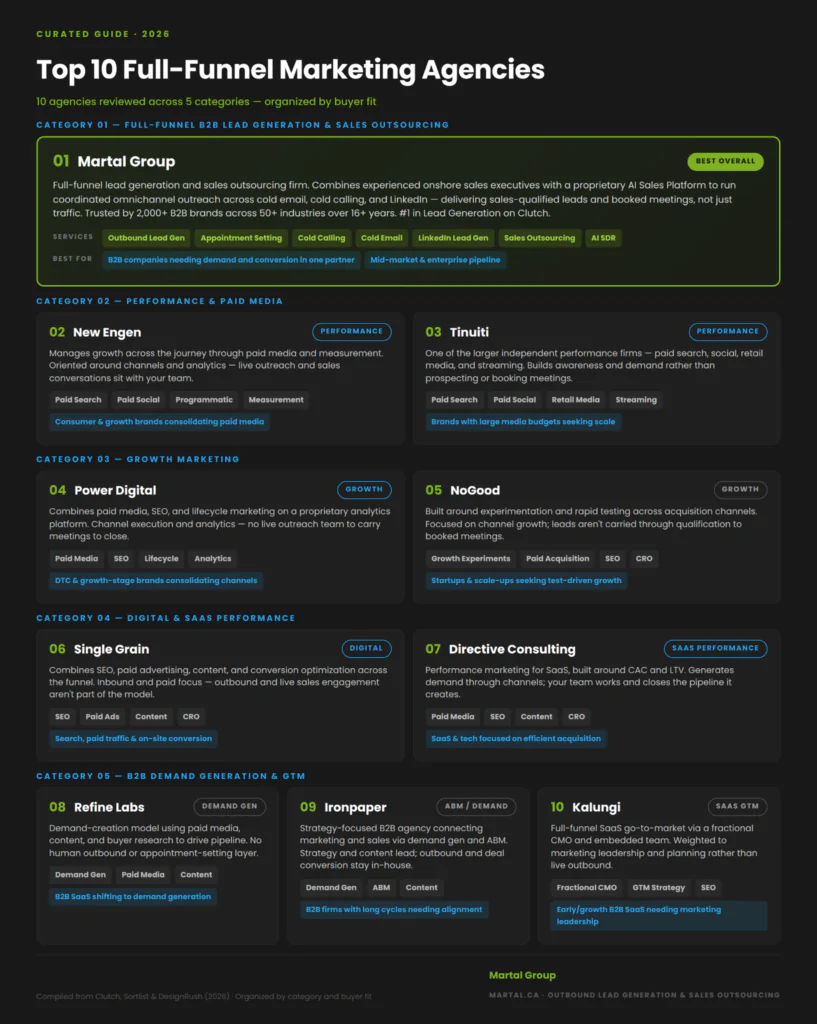
Task: Click the 'Compiled from Clutch, Sortlist & DesignRush' note
Action: point(204,997)
